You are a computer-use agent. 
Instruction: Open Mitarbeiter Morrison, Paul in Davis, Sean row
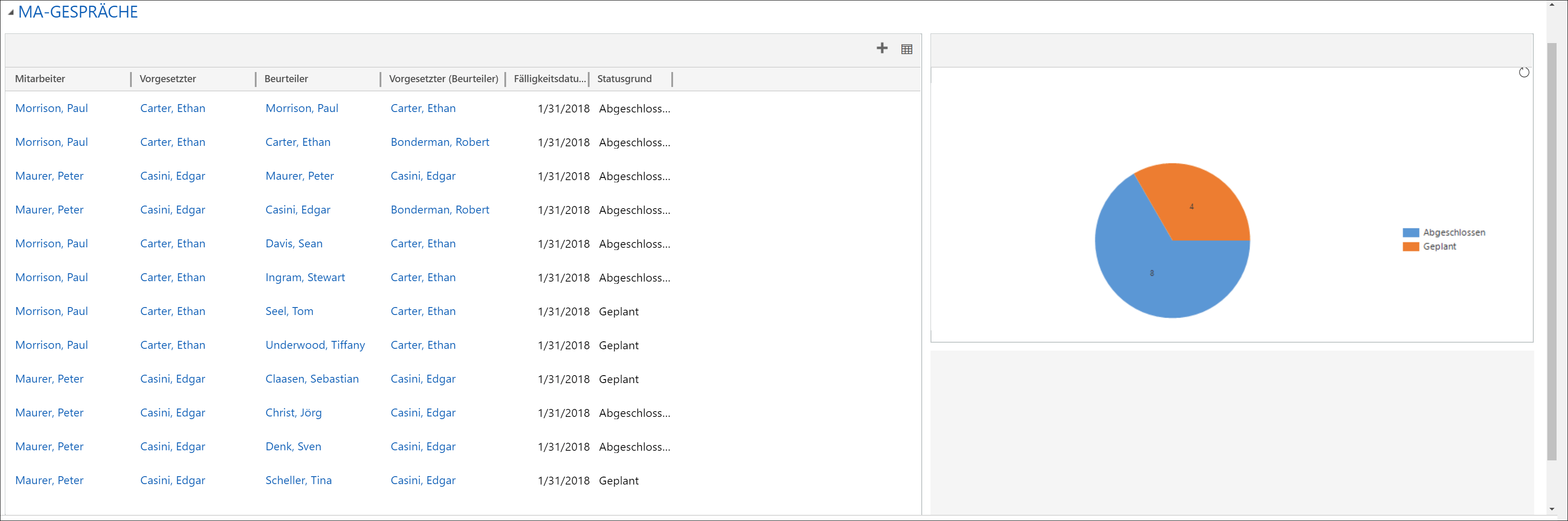click(52, 243)
